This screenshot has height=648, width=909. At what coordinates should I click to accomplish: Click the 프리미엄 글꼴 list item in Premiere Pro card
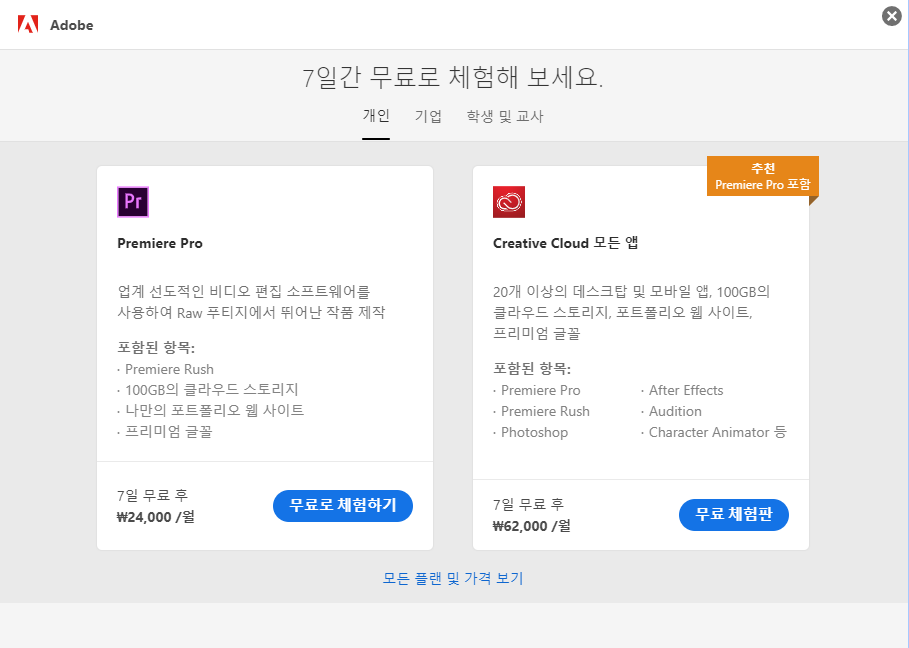169,432
